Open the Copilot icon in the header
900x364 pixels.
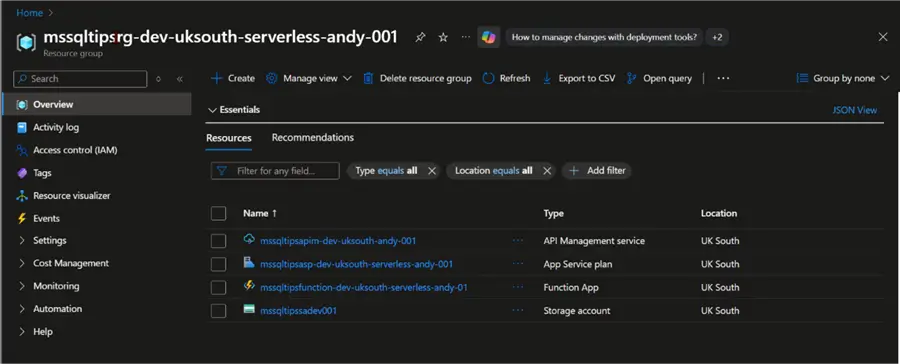click(x=488, y=37)
